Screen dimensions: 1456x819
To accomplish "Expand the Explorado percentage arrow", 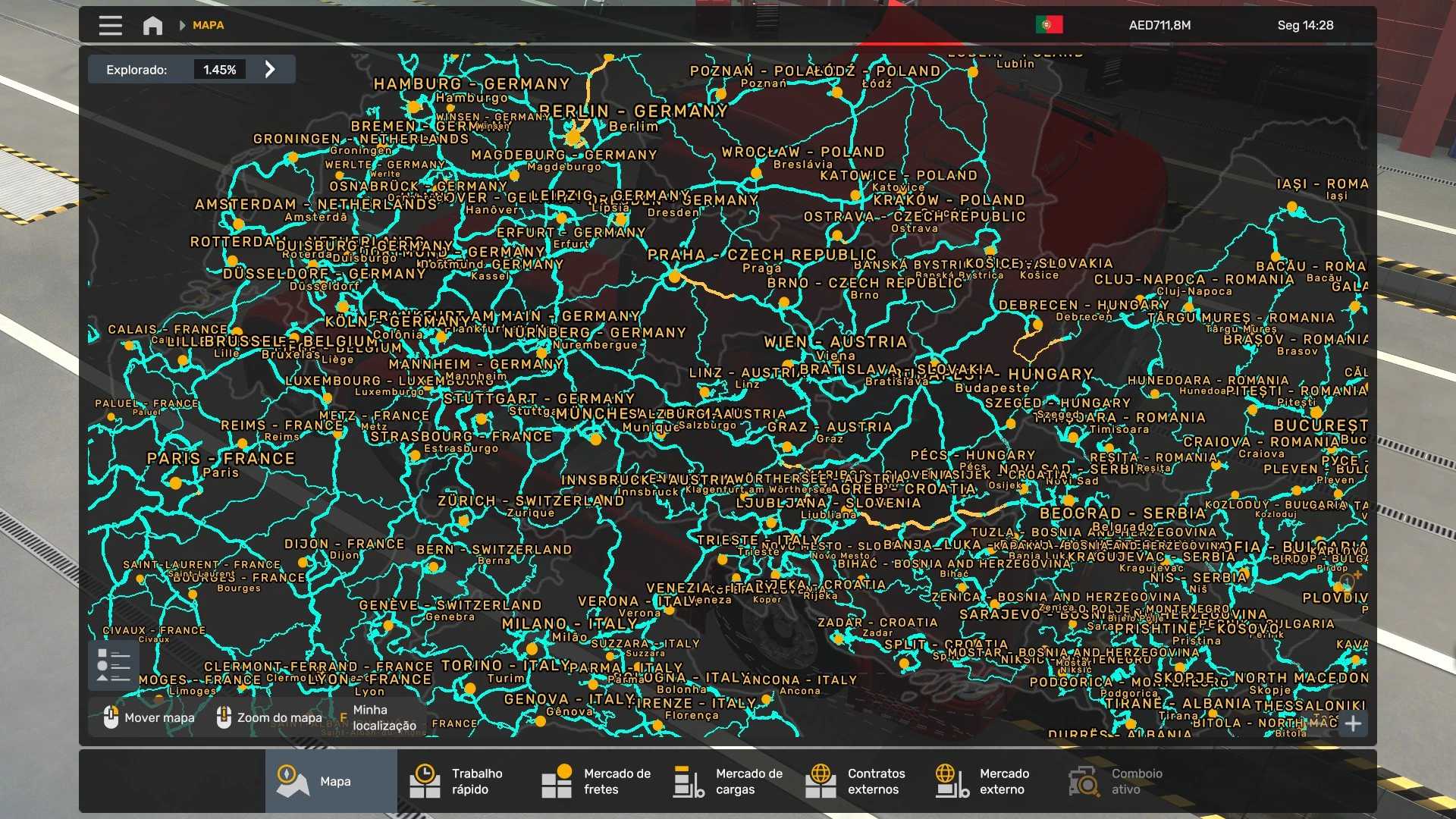I will (270, 70).
